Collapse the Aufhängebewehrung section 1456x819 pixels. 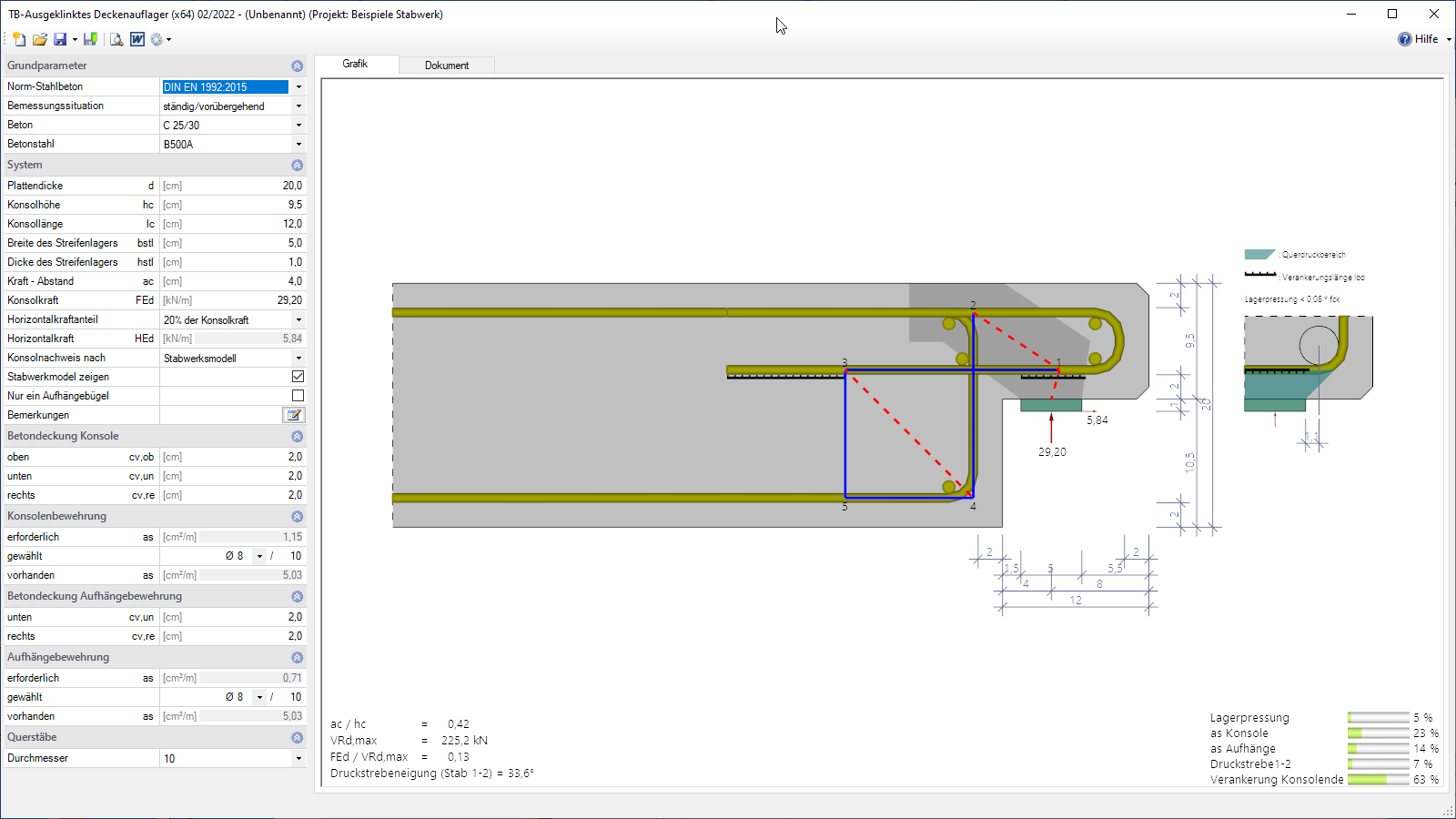[x=297, y=658]
